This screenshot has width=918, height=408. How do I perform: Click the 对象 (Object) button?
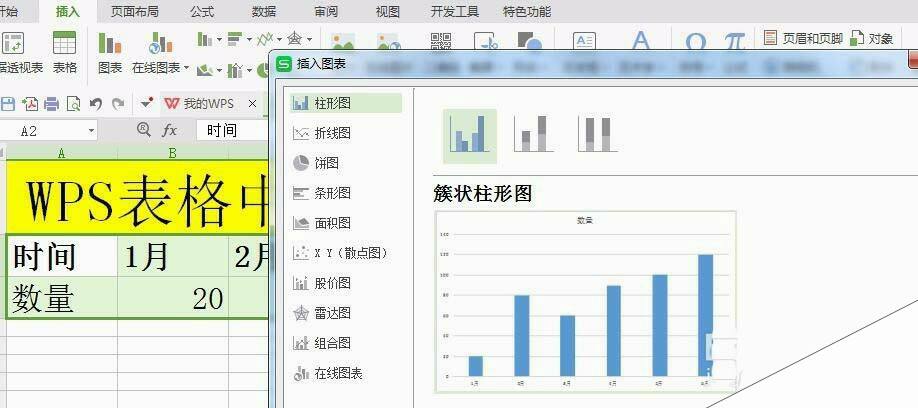(x=871, y=39)
